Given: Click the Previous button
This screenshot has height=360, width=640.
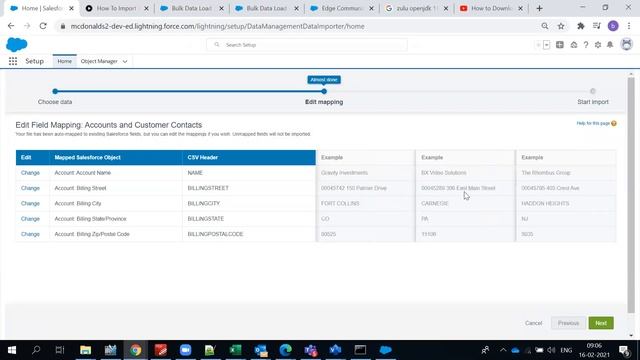Looking at the screenshot, I should tap(568, 323).
